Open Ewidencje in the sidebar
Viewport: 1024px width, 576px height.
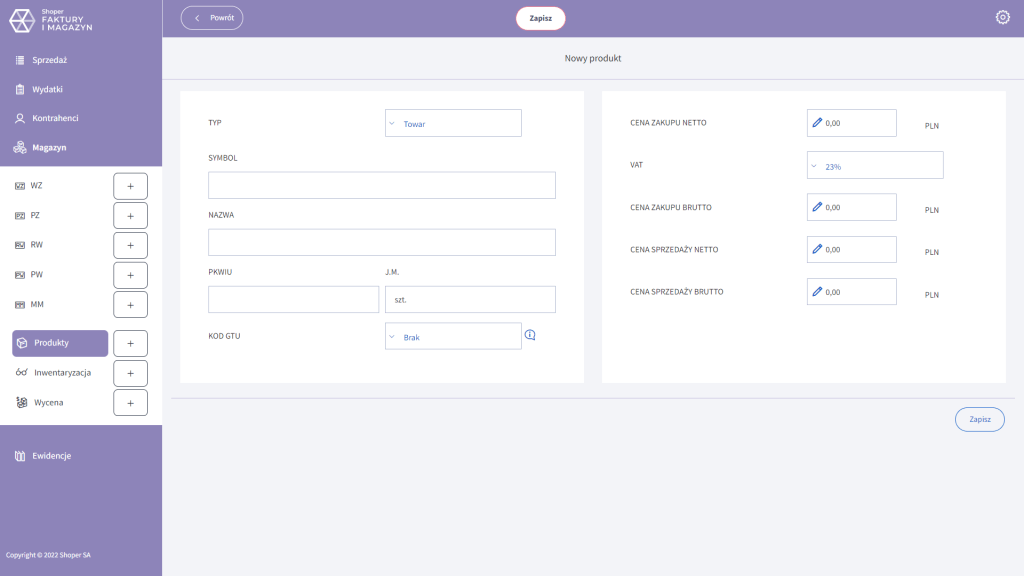click(51, 456)
